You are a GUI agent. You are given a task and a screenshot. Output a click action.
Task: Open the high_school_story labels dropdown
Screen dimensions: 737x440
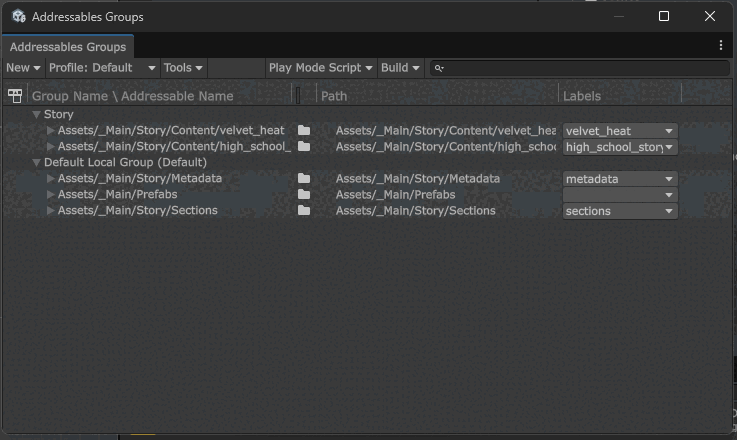coord(620,147)
